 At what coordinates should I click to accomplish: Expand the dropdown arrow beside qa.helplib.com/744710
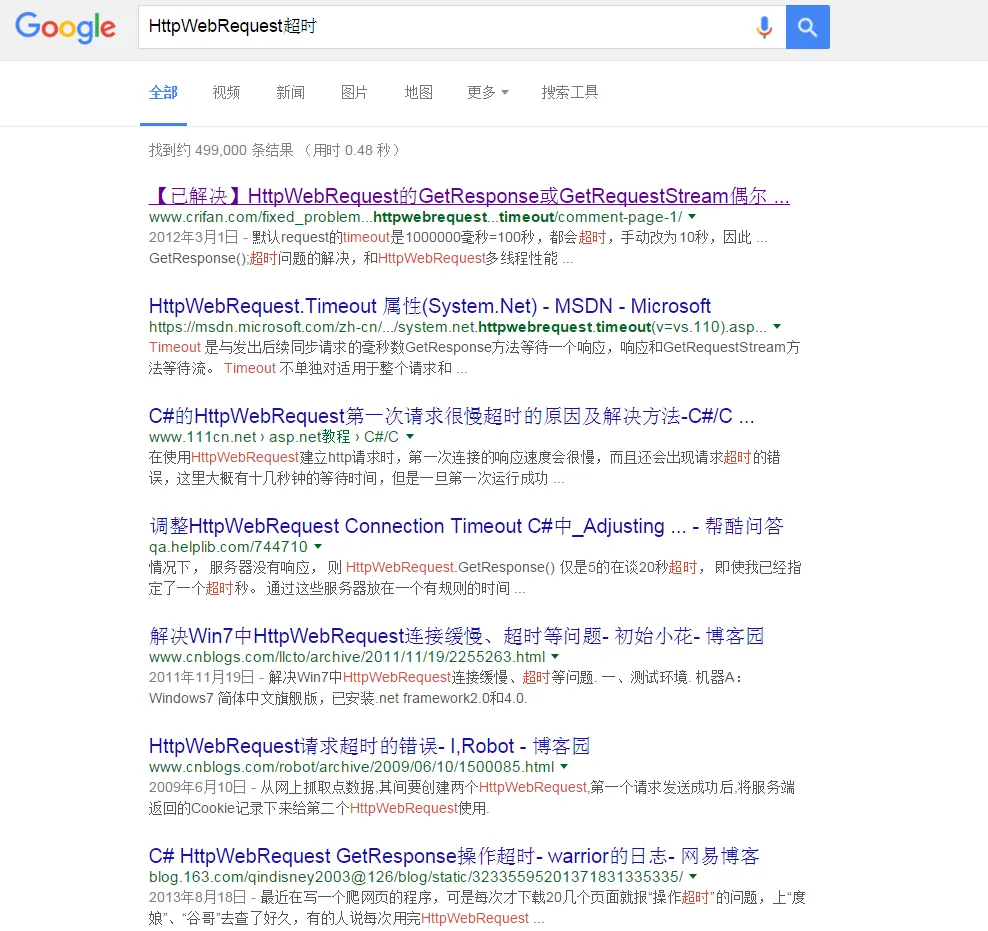click(318, 546)
